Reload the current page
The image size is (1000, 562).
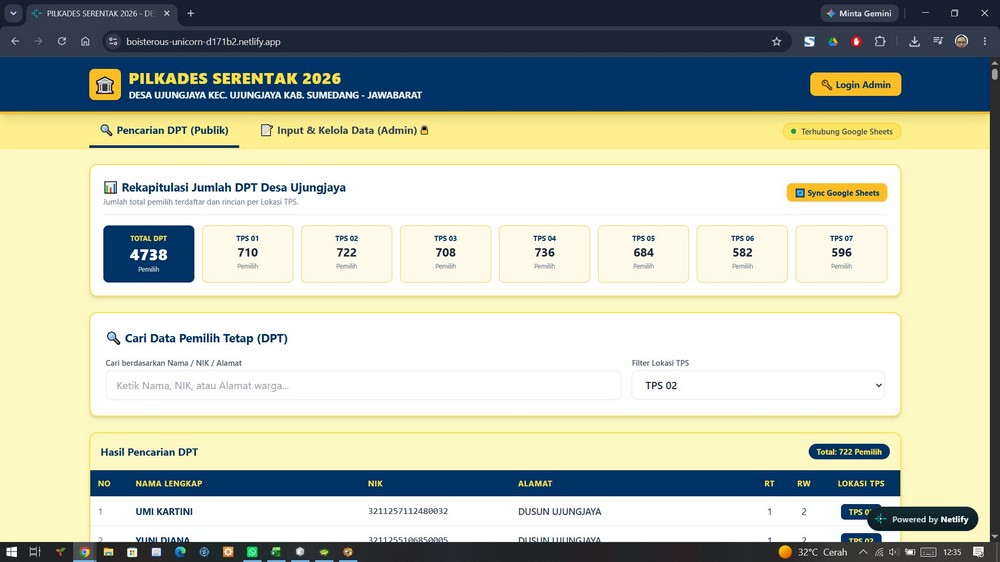(62, 41)
